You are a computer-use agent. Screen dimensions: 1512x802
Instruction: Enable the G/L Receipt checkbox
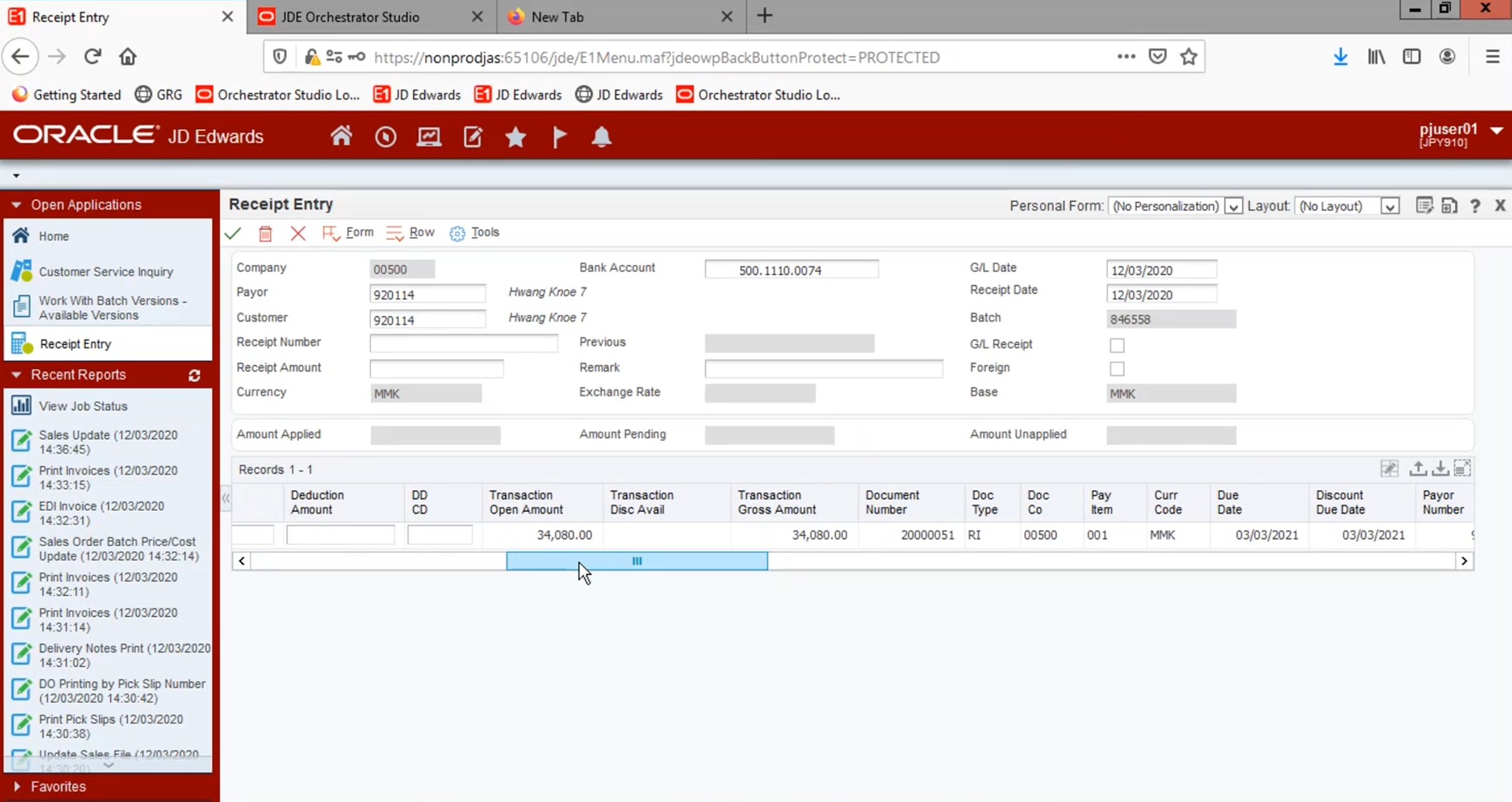[x=1117, y=345]
